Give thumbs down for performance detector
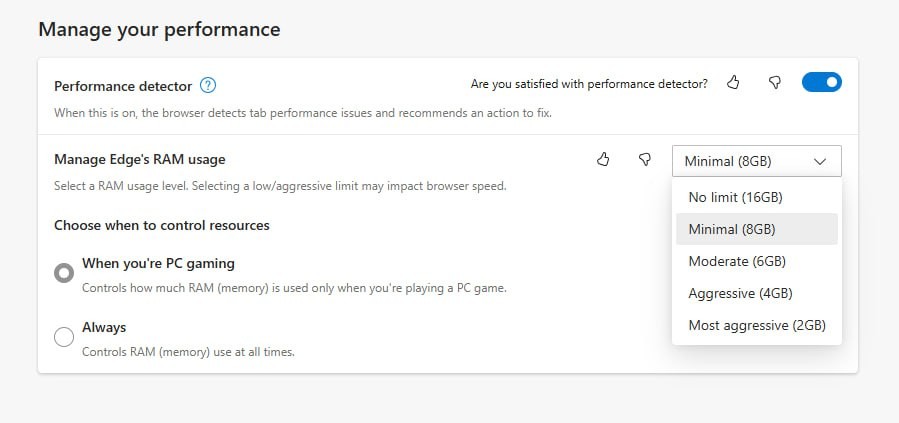Screen dimensions: 899x423 pos(775,83)
